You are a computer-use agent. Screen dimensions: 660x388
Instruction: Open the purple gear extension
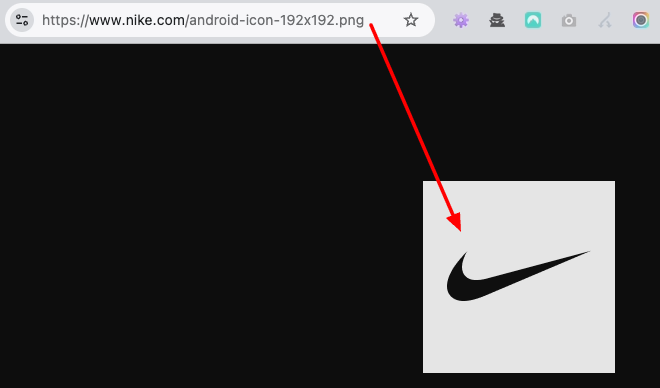pos(460,20)
